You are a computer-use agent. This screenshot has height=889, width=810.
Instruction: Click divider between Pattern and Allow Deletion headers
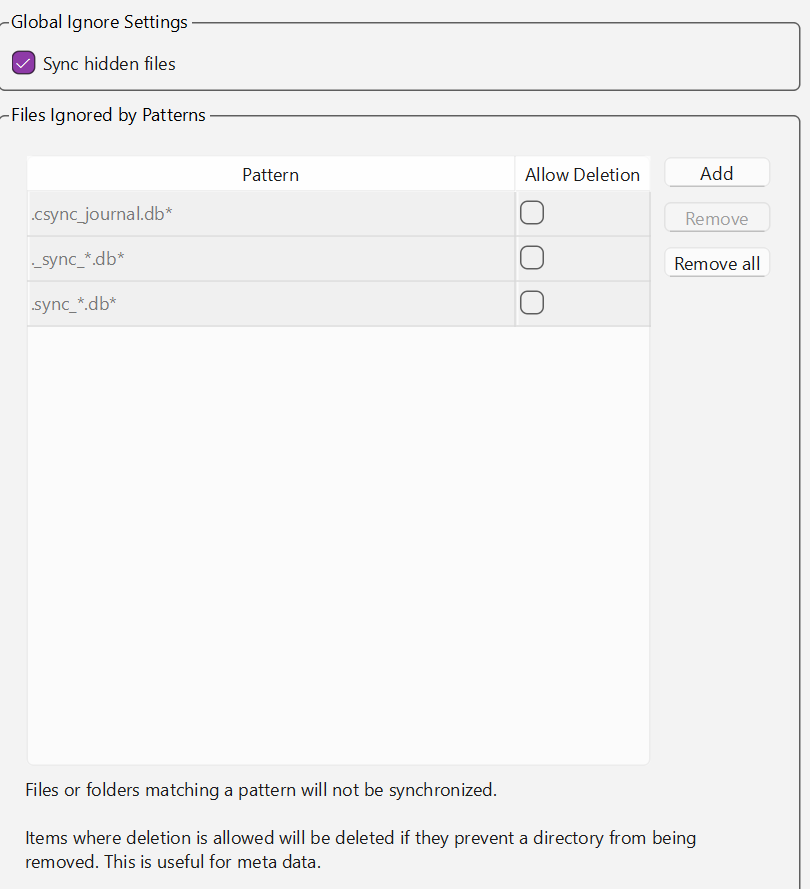(x=515, y=174)
